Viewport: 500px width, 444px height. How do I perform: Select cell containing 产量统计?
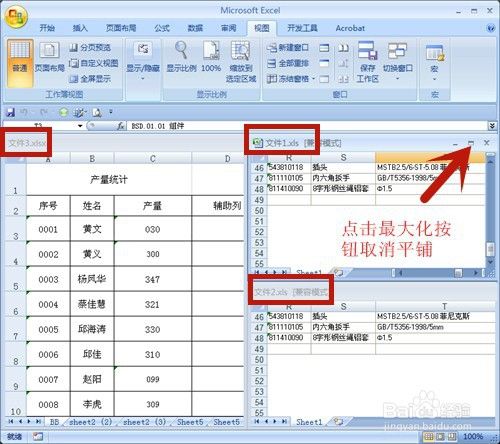109,180
